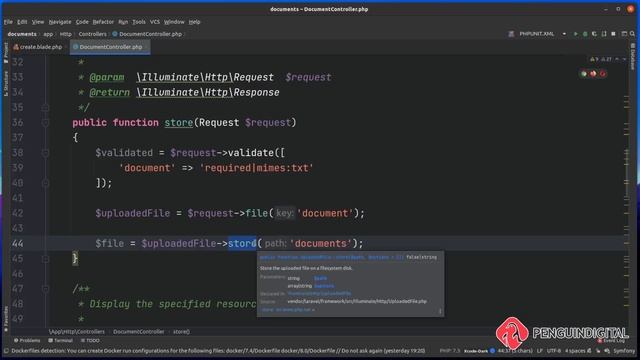The image size is (640, 360).
Task: Open the run configuration dropdown arrow
Action: tap(564, 34)
